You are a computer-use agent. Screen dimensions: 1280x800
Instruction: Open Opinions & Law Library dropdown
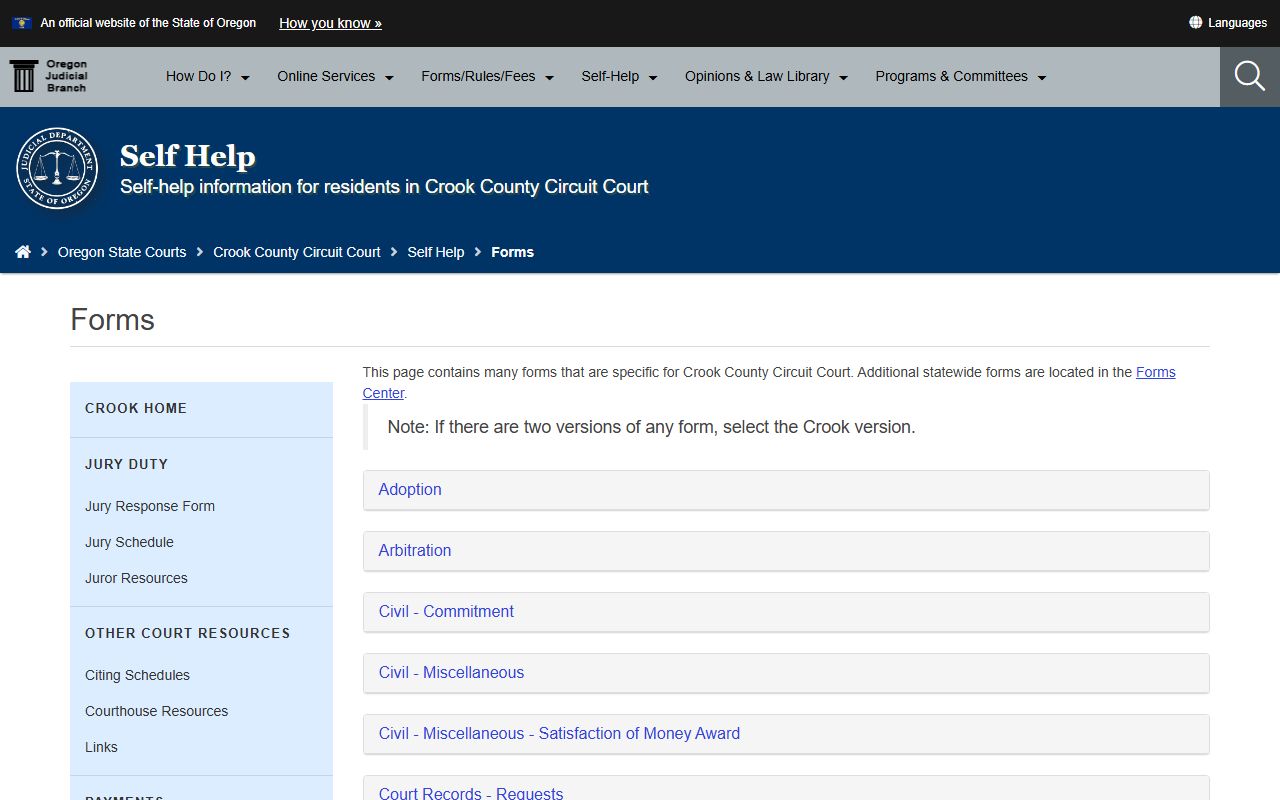(766, 76)
